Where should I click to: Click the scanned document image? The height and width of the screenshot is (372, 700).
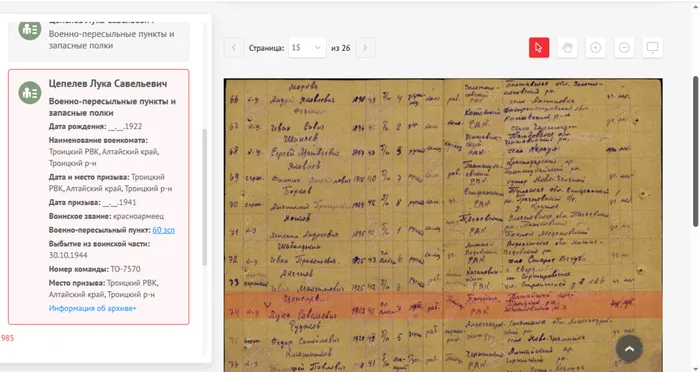click(x=443, y=225)
